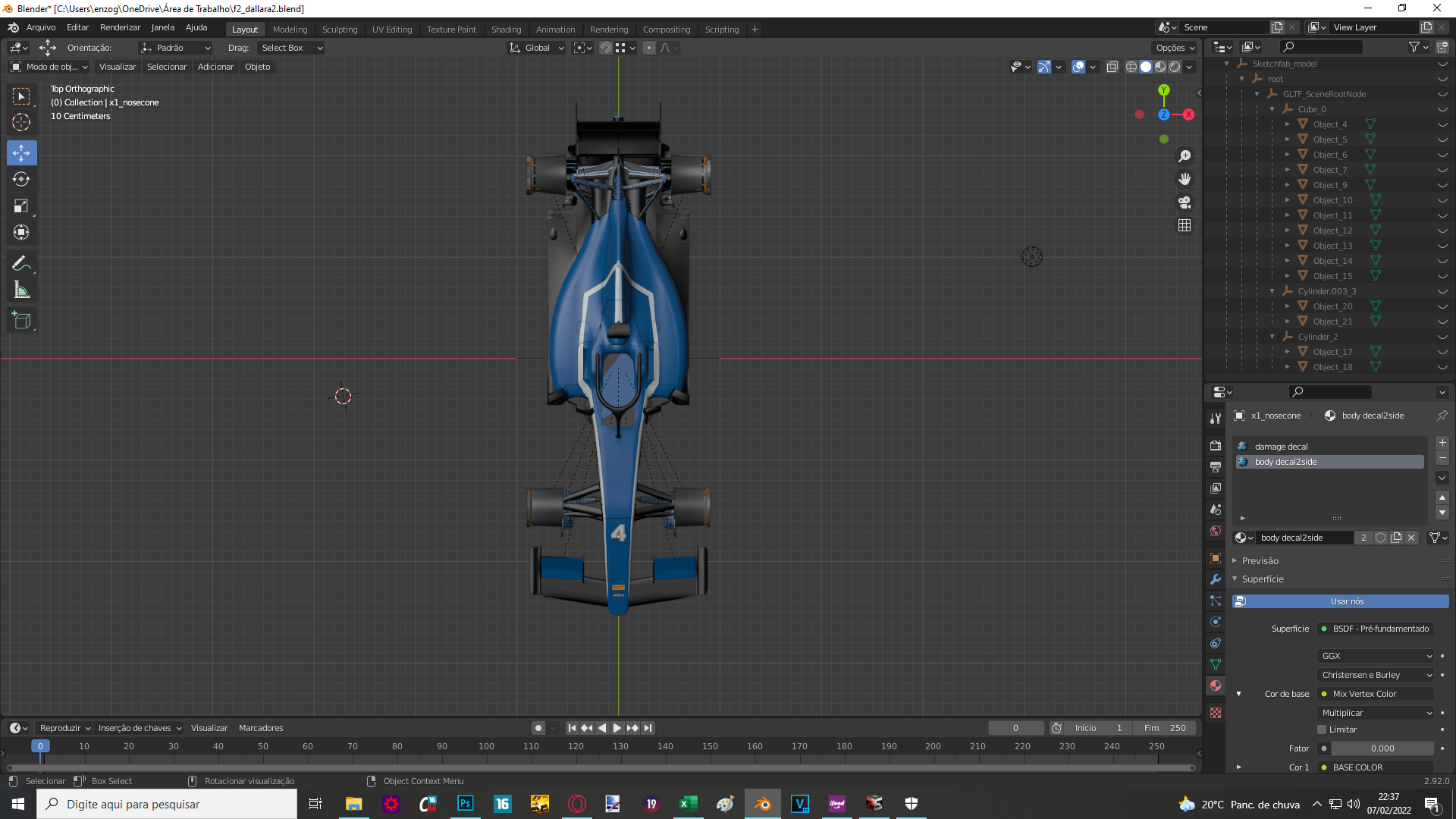This screenshot has width=1456, height=819.
Task: Open the Arquivo menu
Action: pos(41,27)
